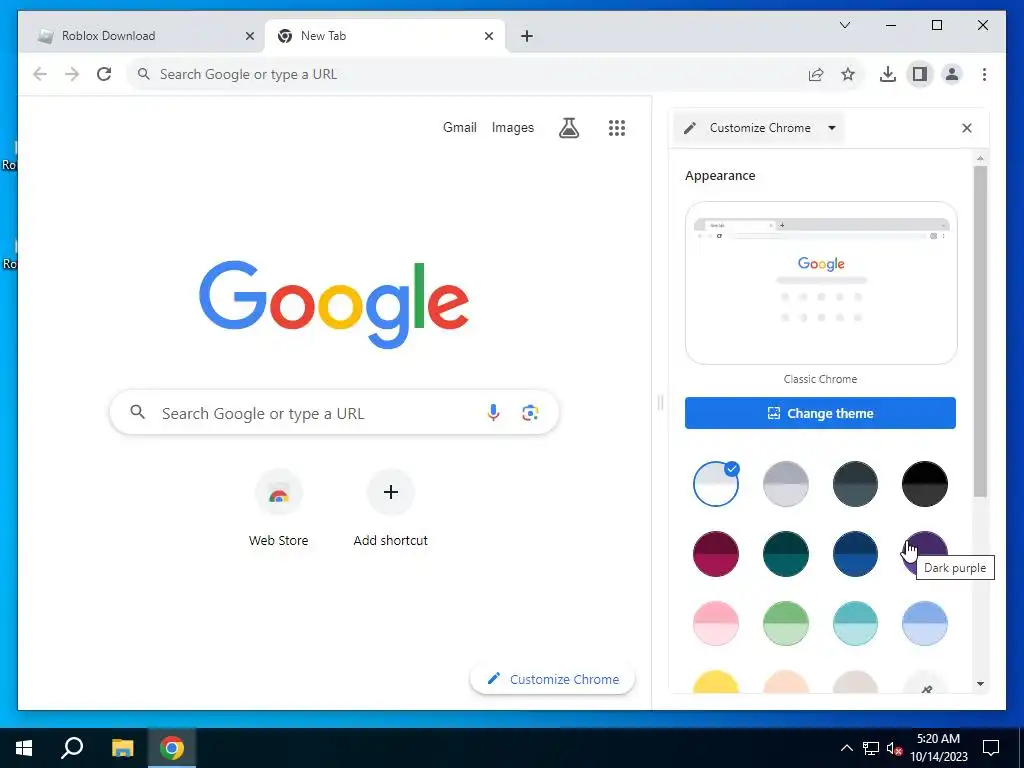Expand the Customize Chrome panel dropdown
1024x768 pixels.
pyautogui.click(x=831, y=128)
